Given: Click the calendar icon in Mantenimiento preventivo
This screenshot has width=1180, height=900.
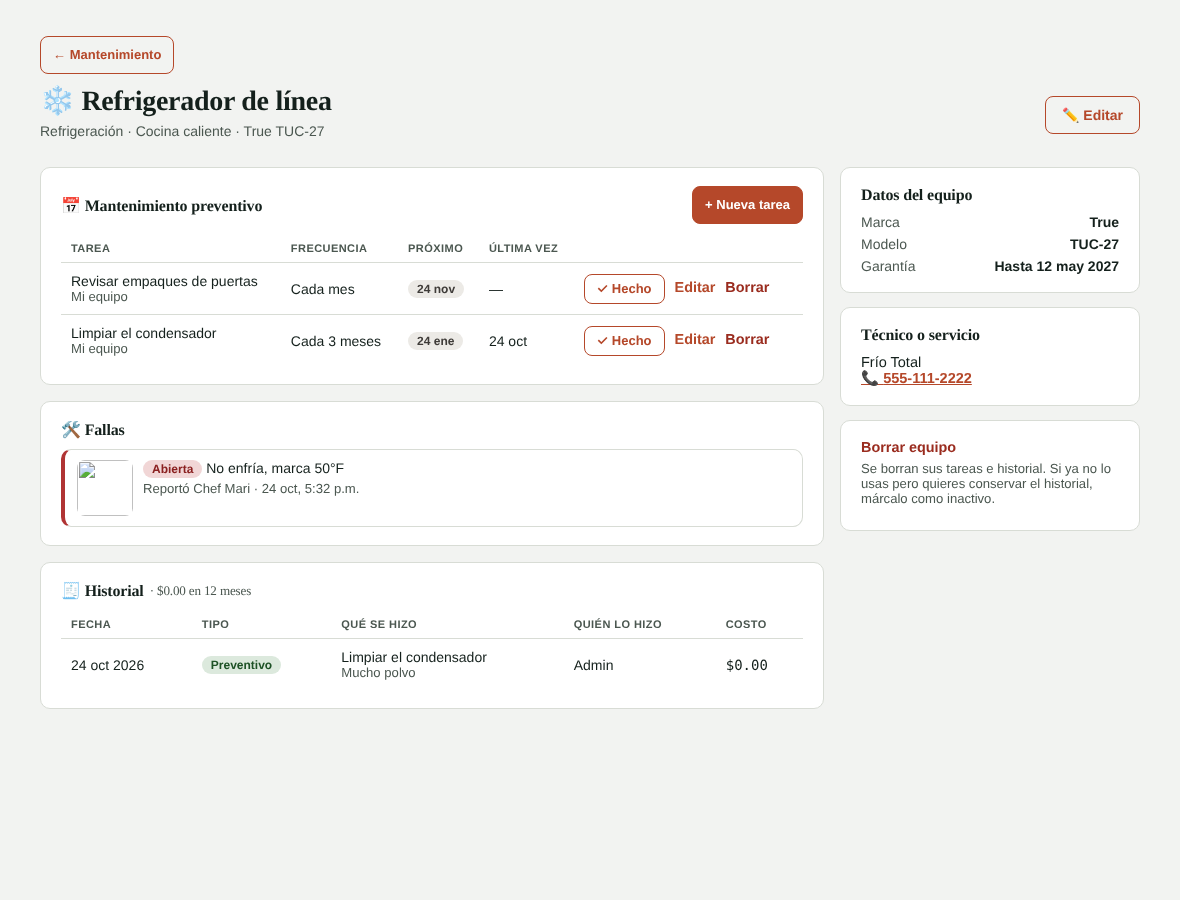Looking at the screenshot, I should pyautogui.click(x=71, y=205).
